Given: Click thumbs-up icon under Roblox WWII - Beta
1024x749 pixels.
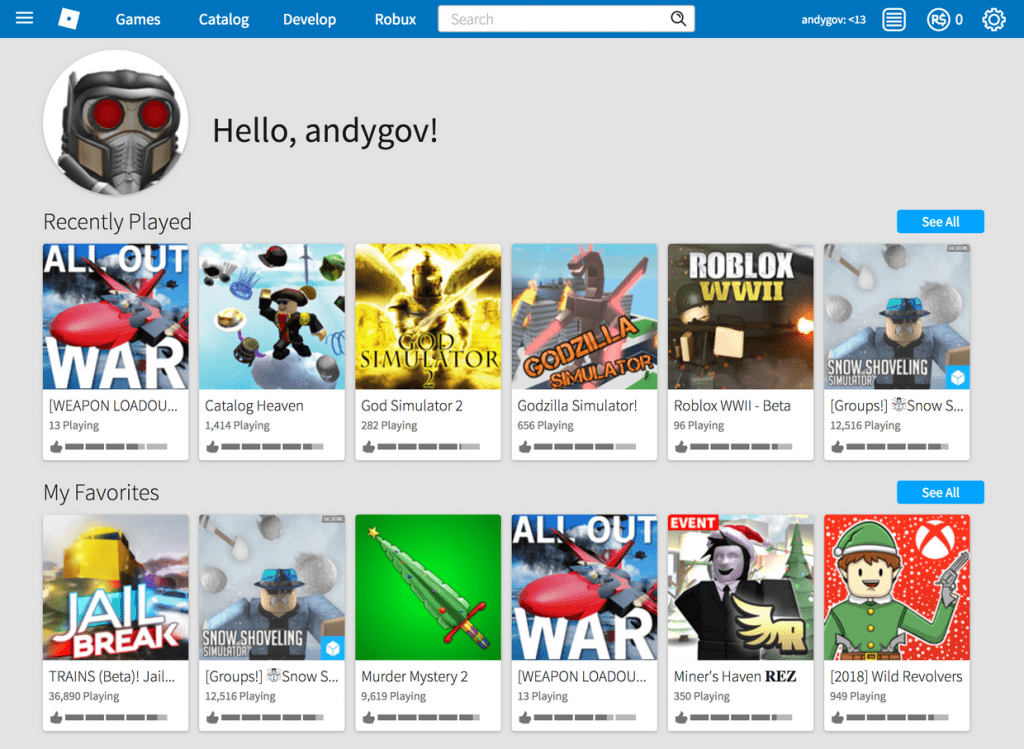Looking at the screenshot, I should [681, 447].
